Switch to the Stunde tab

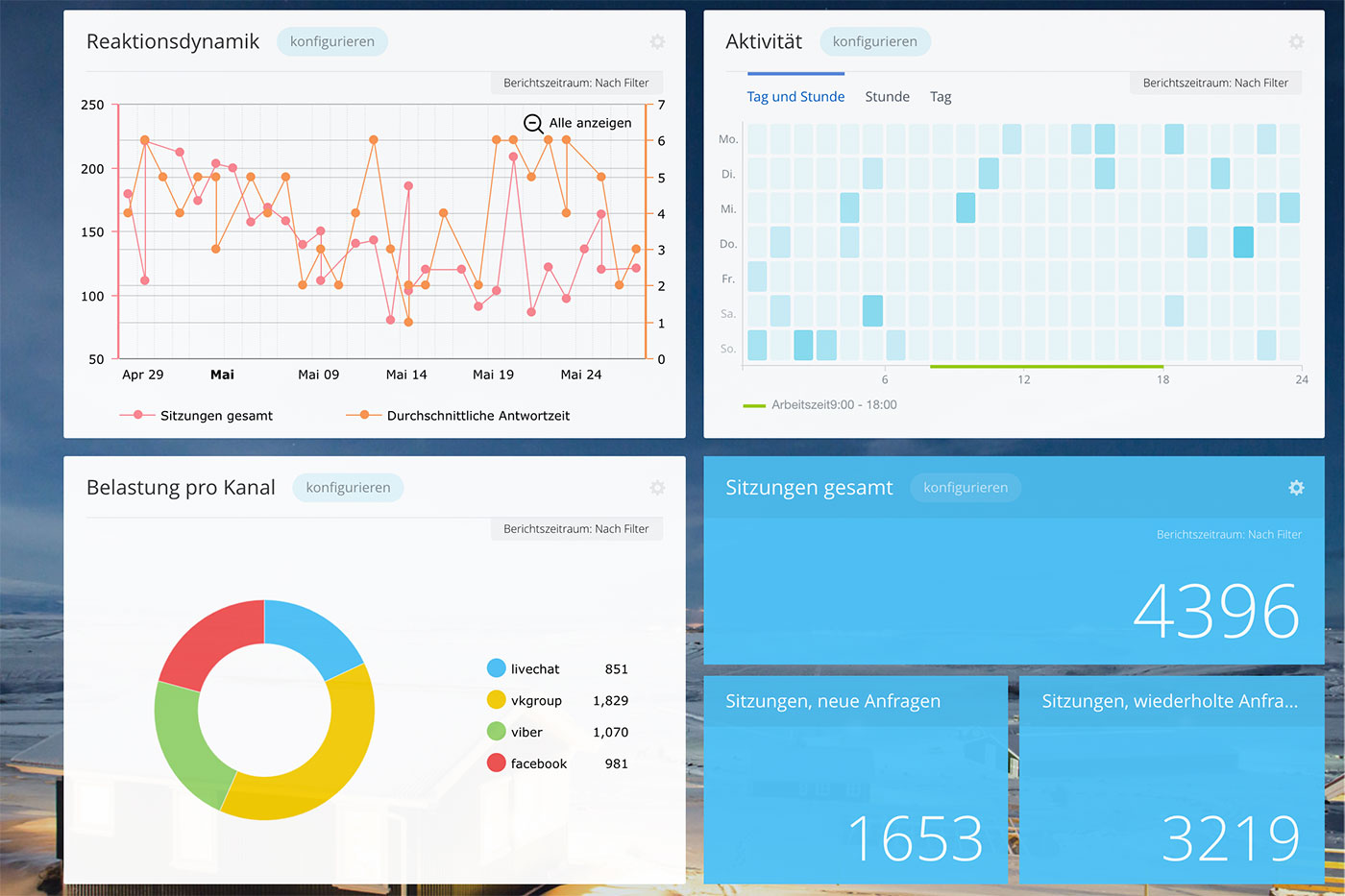pyautogui.click(x=887, y=97)
